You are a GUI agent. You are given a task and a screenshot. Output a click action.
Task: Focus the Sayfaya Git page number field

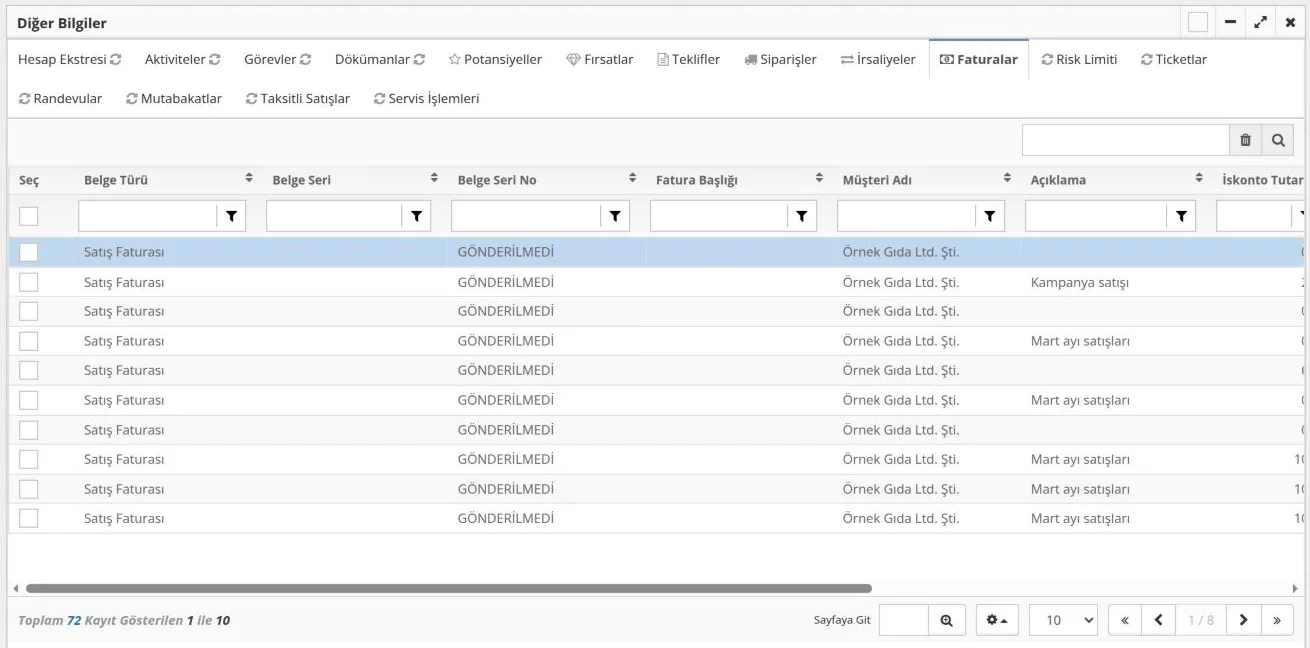pos(904,620)
